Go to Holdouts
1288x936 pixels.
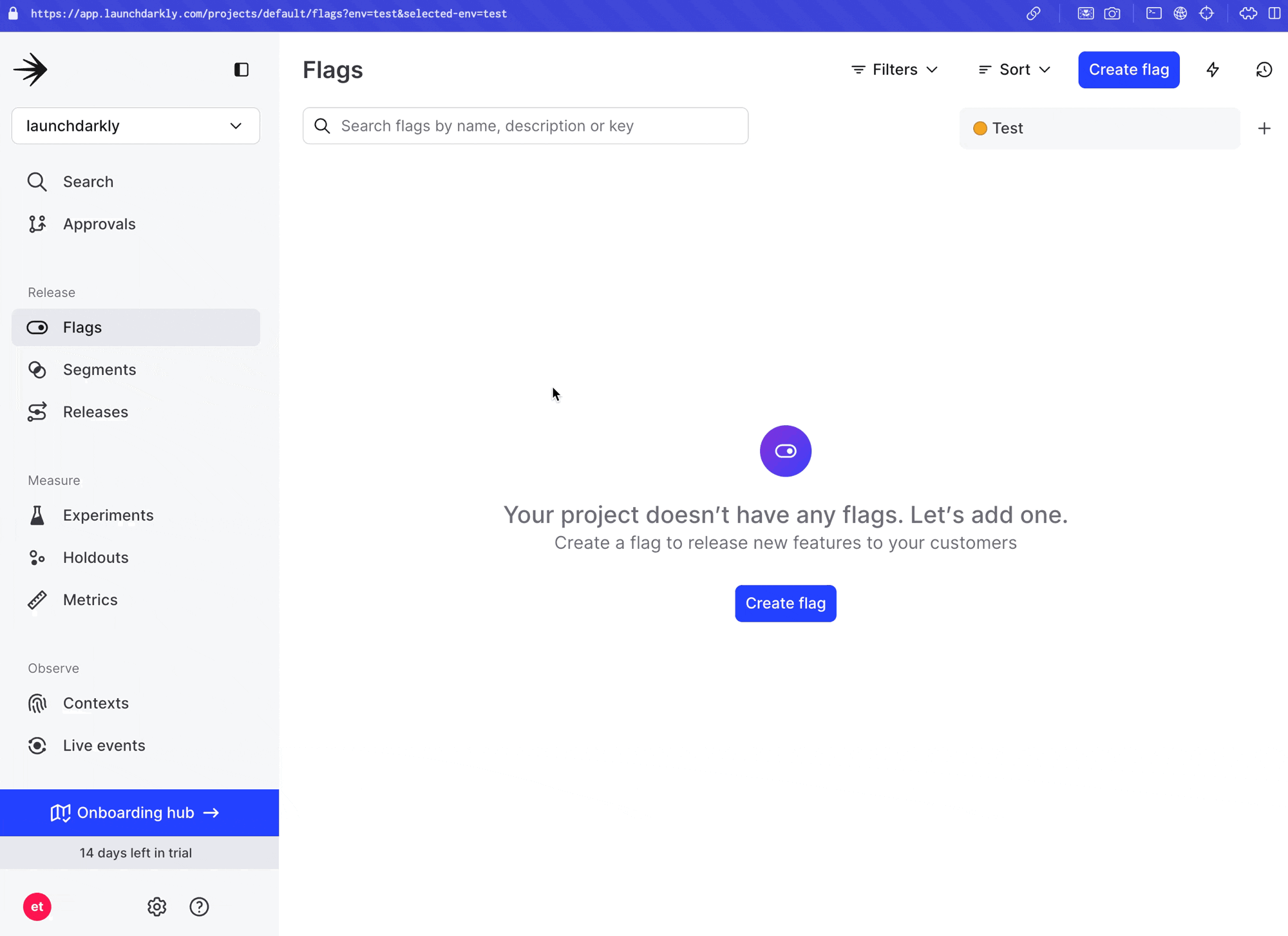(x=136, y=557)
